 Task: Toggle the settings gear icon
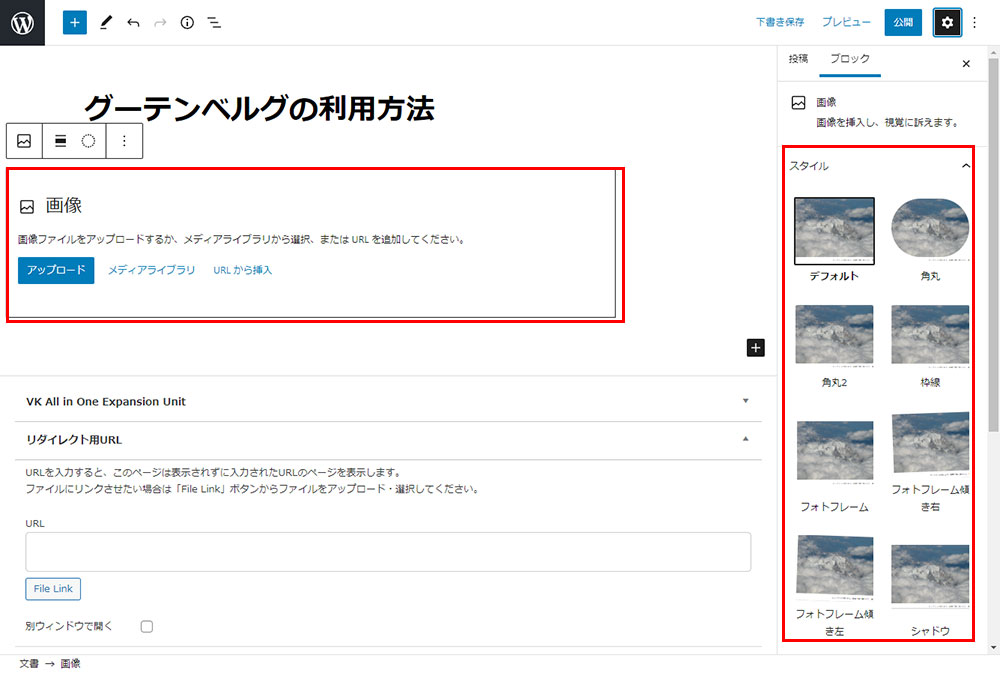point(947,22)
